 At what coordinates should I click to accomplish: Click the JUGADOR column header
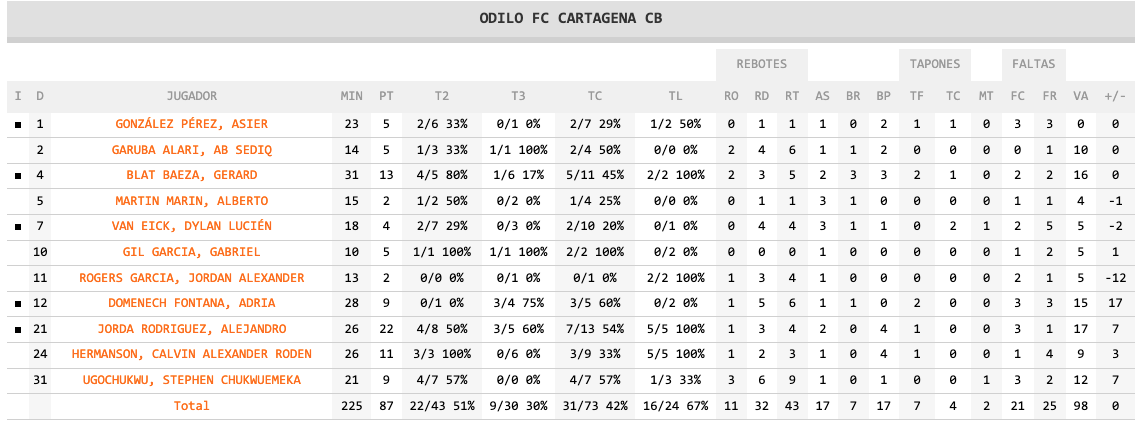point(192,96)
